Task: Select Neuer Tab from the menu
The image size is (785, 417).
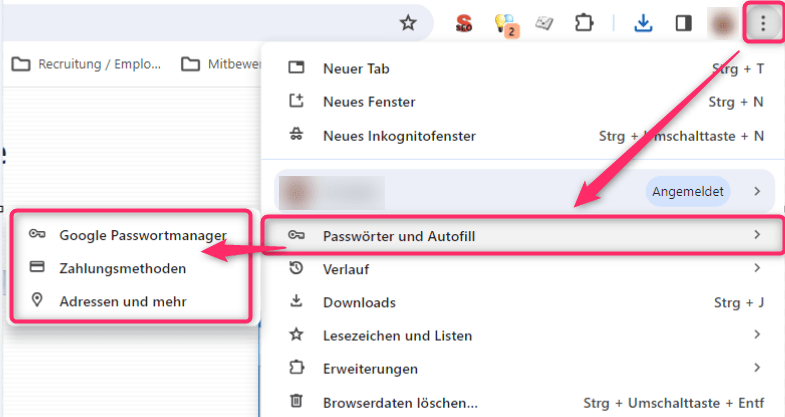Action: [524, 69]
